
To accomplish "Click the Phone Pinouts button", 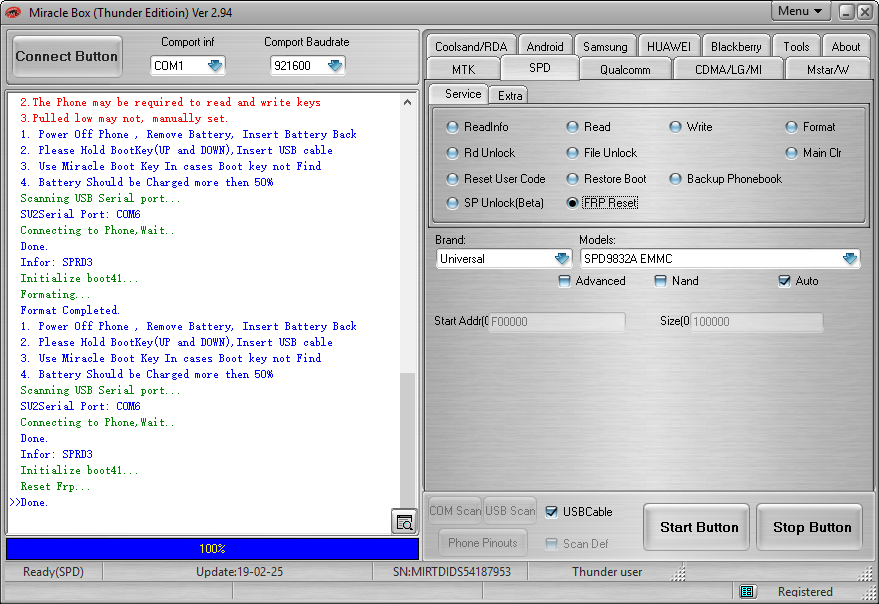I will point(483,542).
